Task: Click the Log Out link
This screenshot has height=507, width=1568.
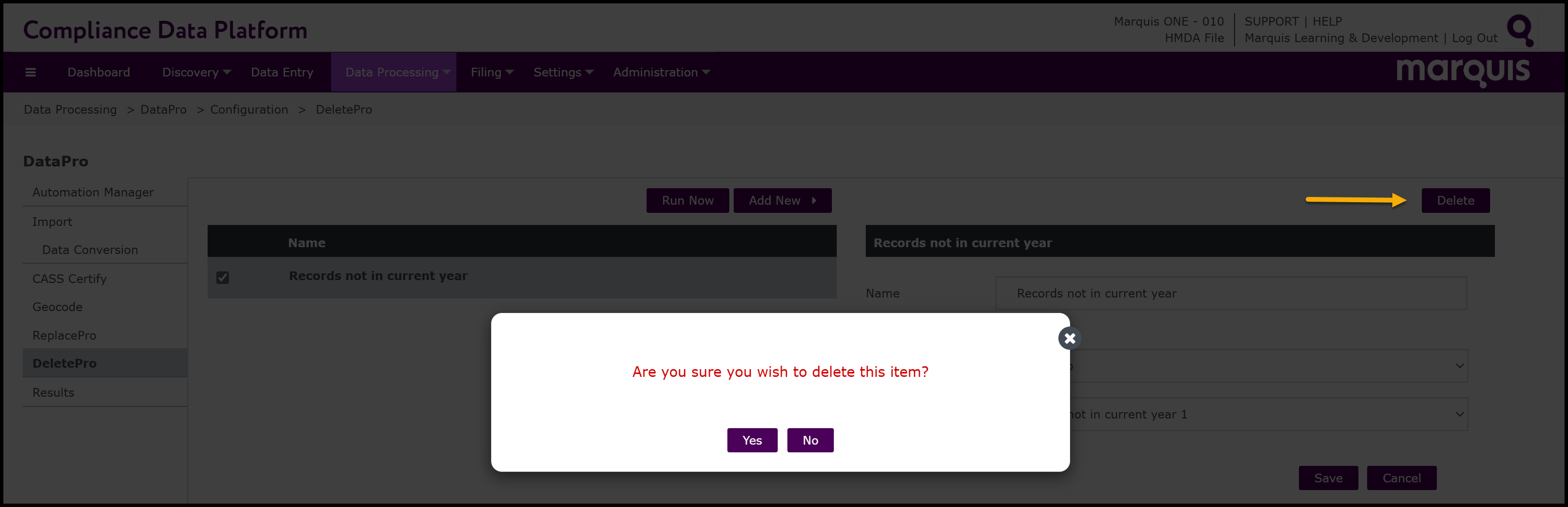Action: point(1474,38)
